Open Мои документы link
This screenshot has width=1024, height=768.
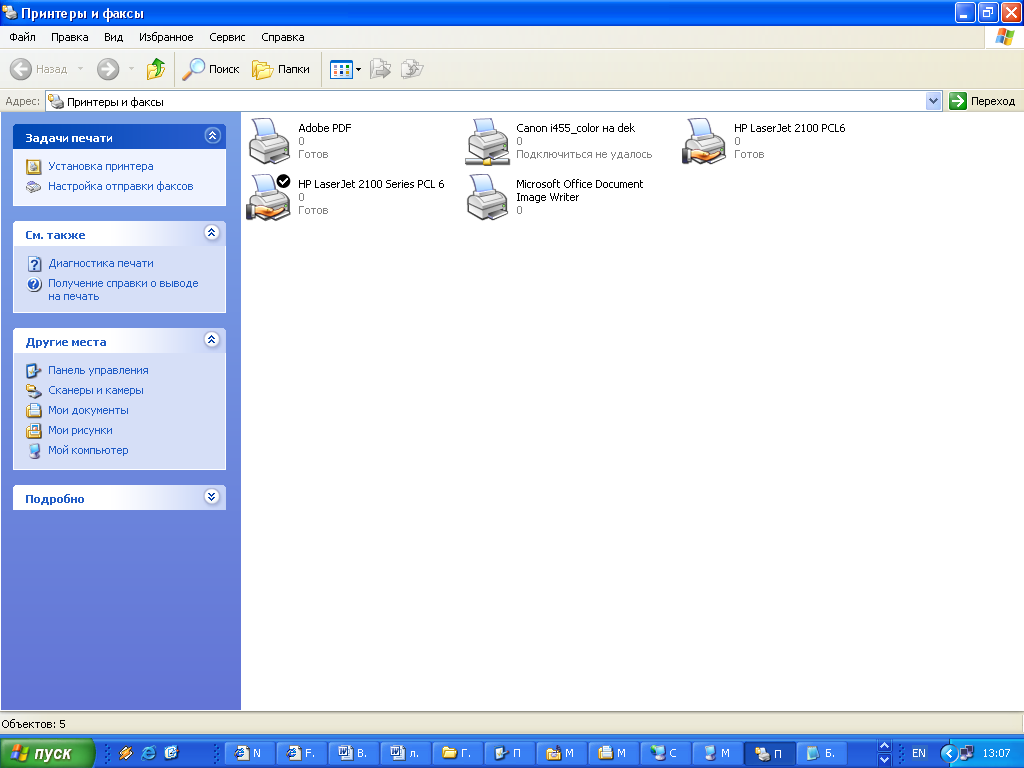click(88, 410)
